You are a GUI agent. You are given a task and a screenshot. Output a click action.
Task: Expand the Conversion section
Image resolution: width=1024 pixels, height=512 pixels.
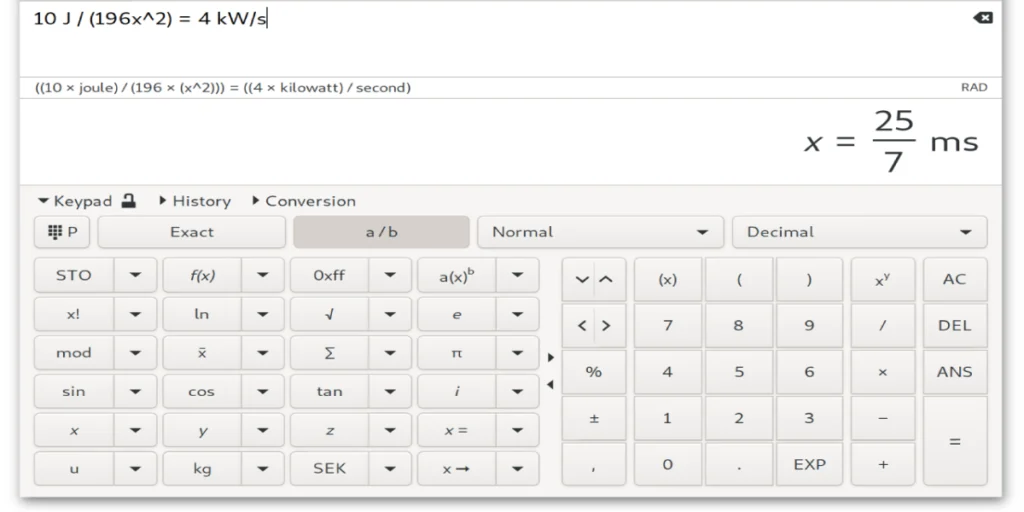(304, 201)
